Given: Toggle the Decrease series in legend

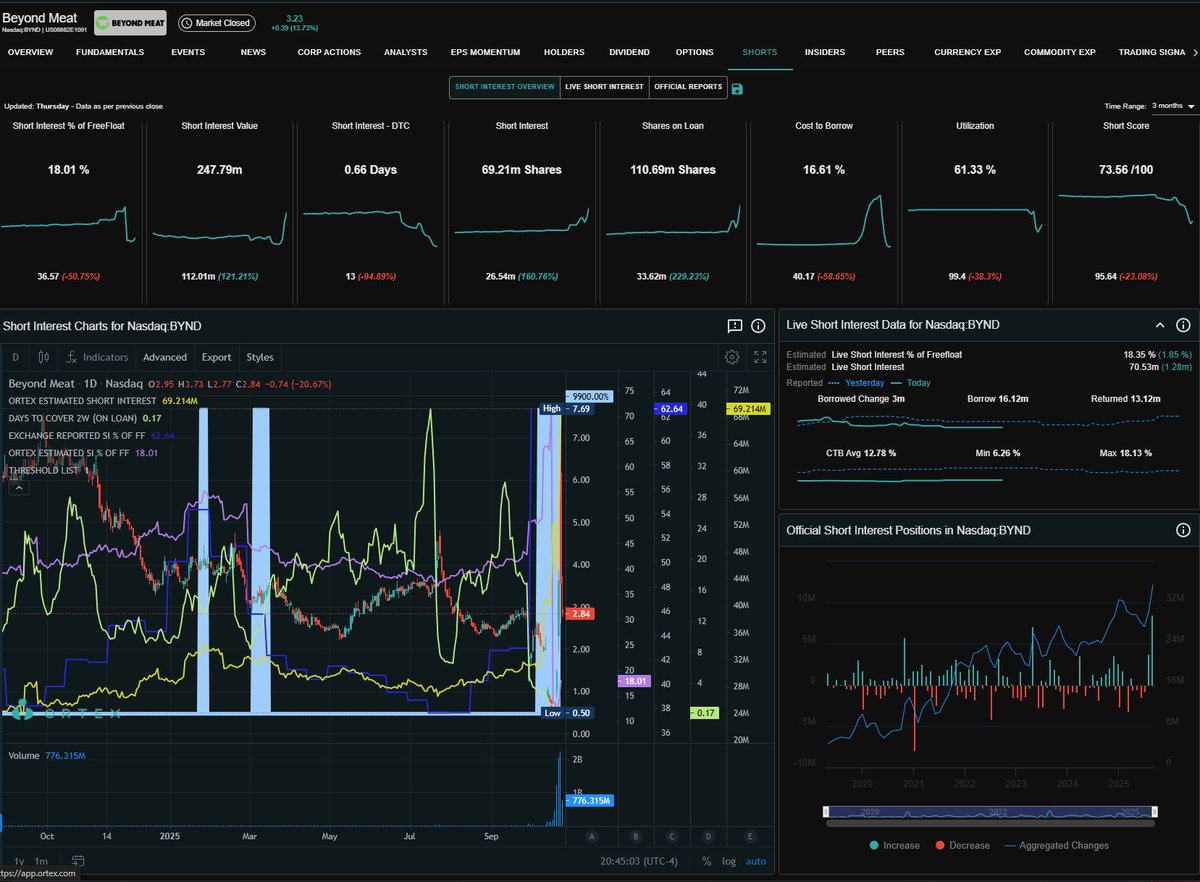Looking at the screenshot, I should click(x=962, y=845).
